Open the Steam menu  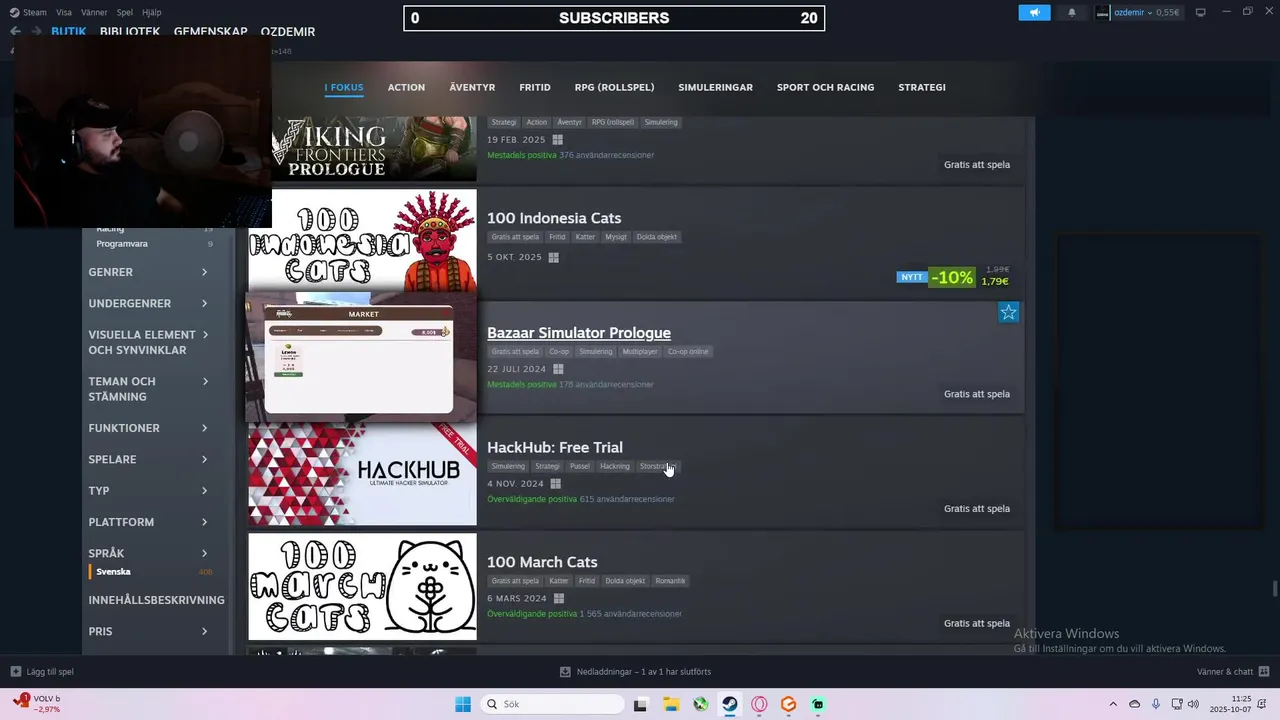tap(34, 12)
